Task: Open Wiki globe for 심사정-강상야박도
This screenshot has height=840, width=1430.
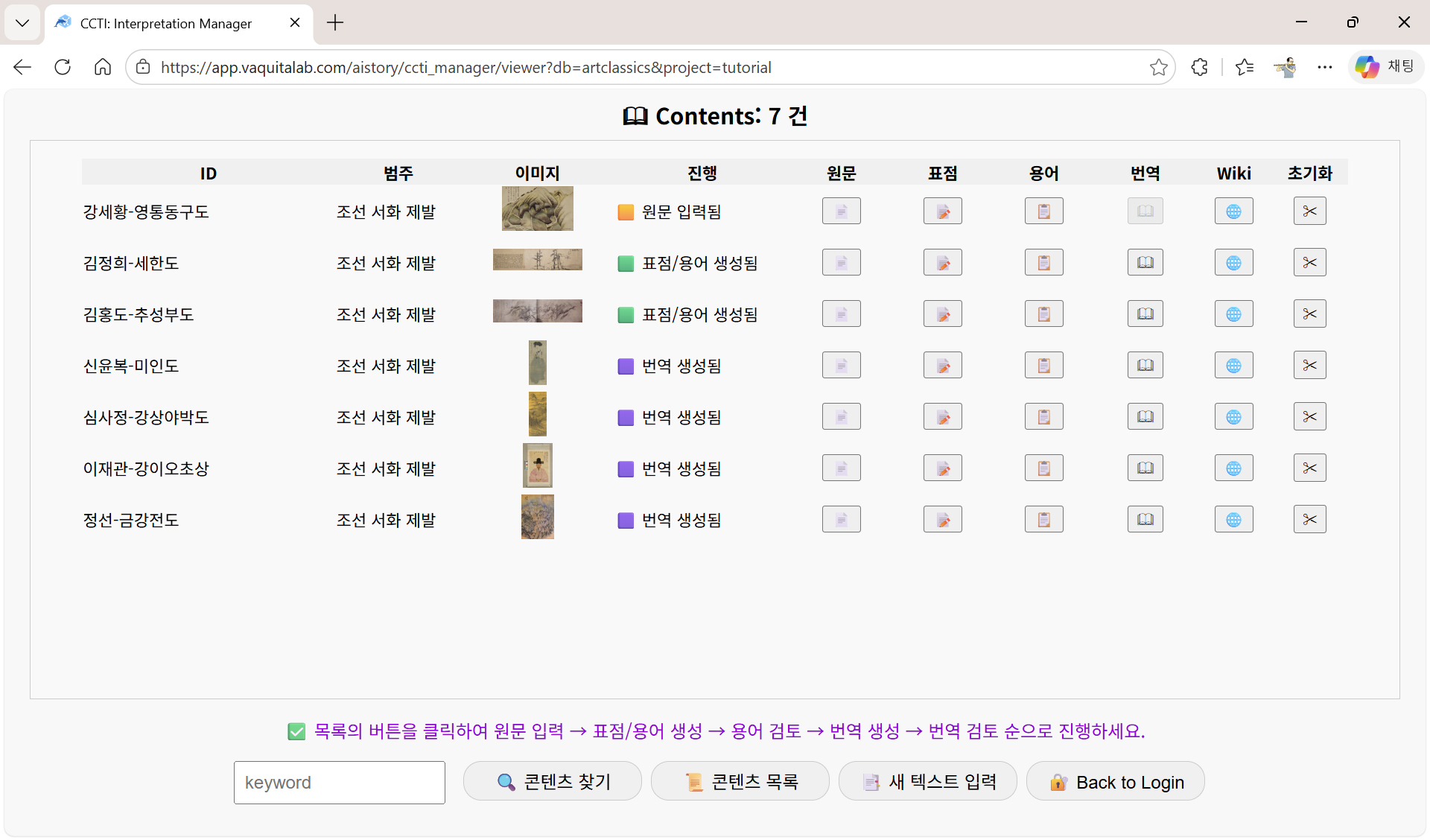Action: (1233, 417)
